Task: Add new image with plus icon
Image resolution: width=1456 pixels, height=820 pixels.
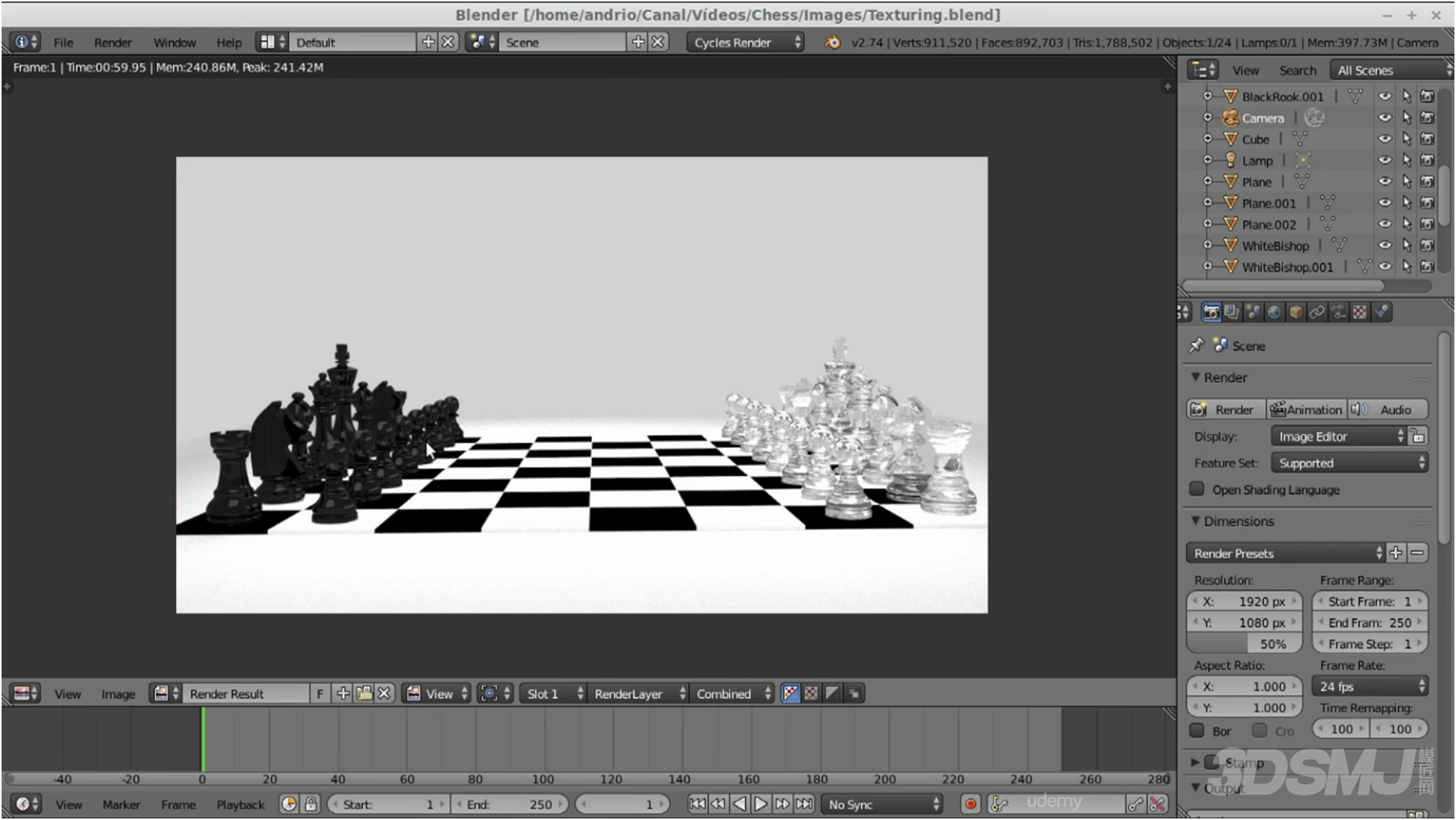Action: coord(343,693)
